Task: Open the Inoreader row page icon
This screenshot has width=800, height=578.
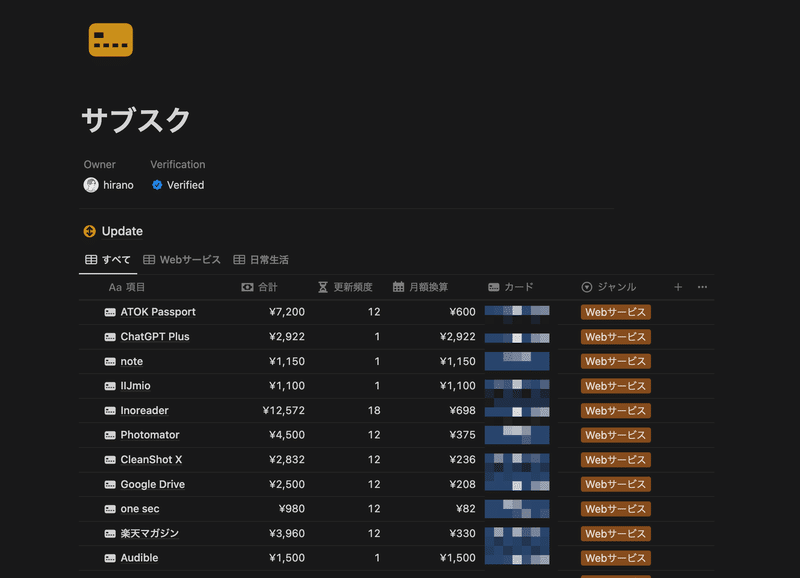Action: tap(110, 411)
